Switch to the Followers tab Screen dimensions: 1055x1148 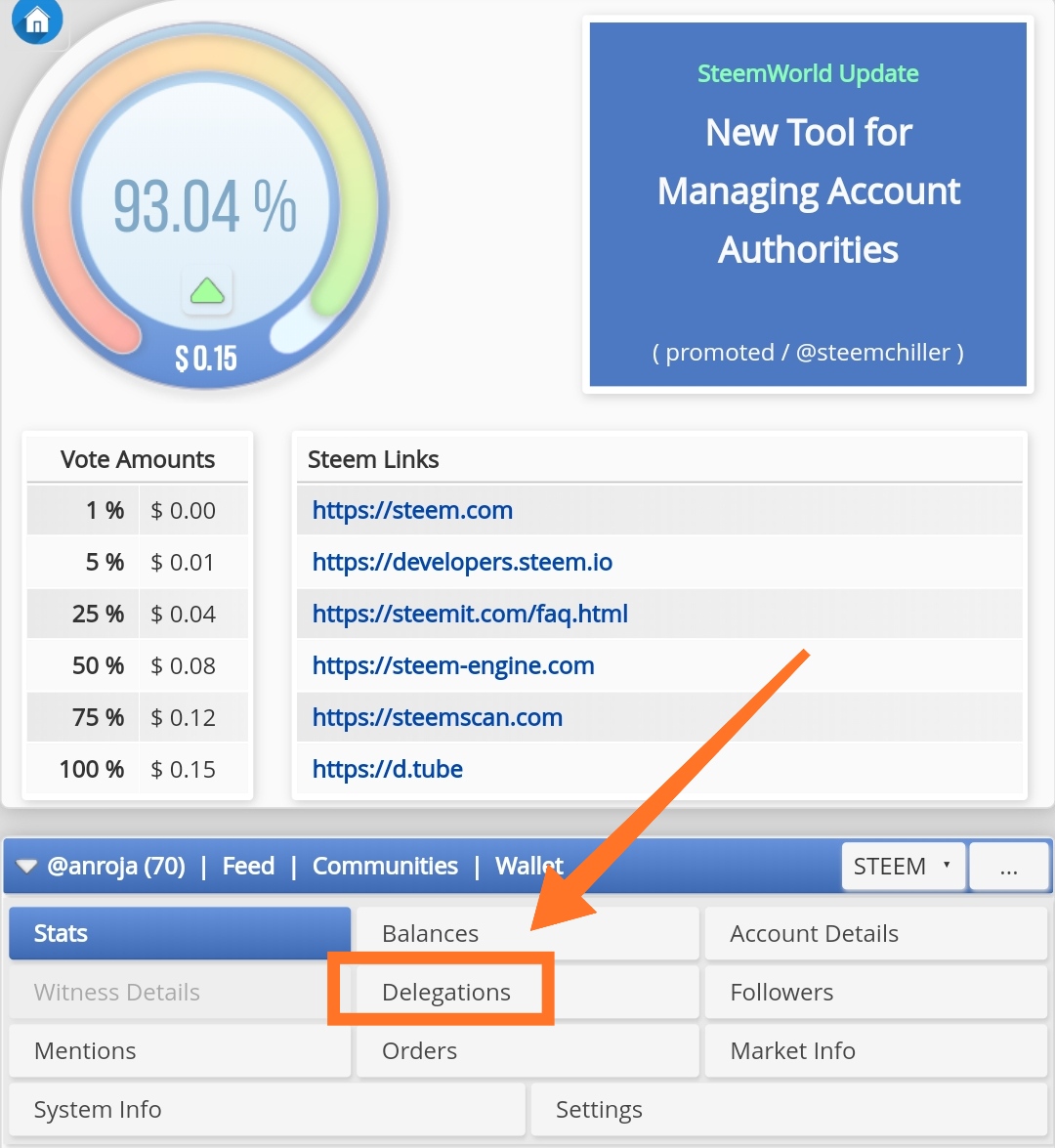pos(875,992)
